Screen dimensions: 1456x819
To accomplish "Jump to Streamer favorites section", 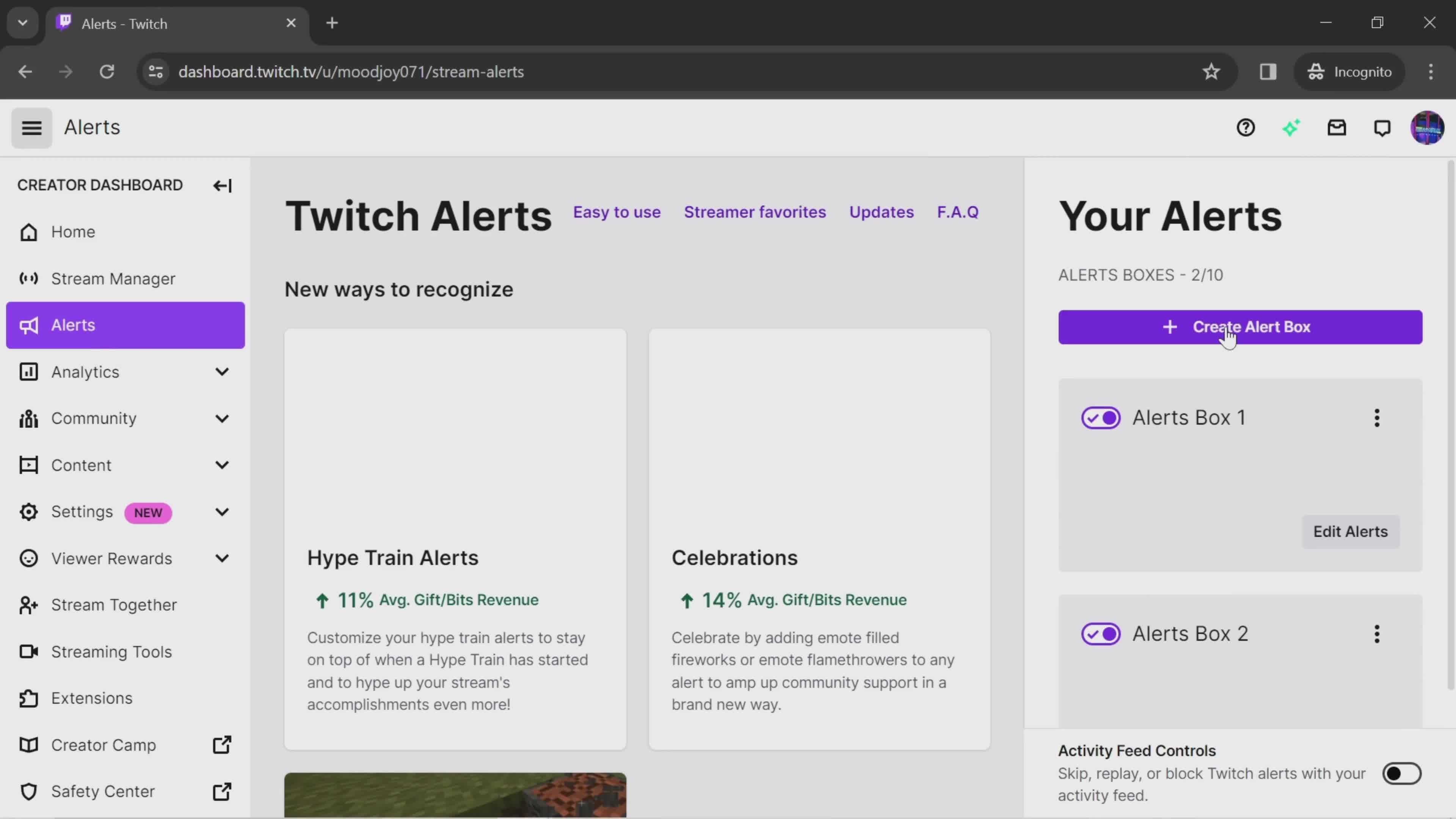I will click(755, 212).
